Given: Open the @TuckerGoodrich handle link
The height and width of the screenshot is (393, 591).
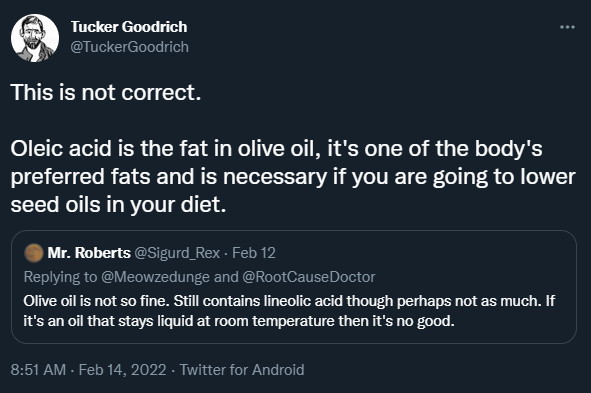Looking at the screenshot, I should tap(129, 47).
